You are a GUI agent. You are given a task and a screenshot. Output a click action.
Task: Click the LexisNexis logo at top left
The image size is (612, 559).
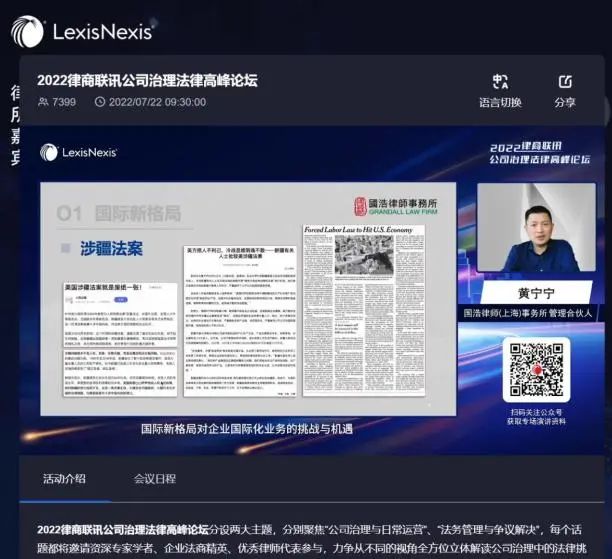(x=82, y=31)
